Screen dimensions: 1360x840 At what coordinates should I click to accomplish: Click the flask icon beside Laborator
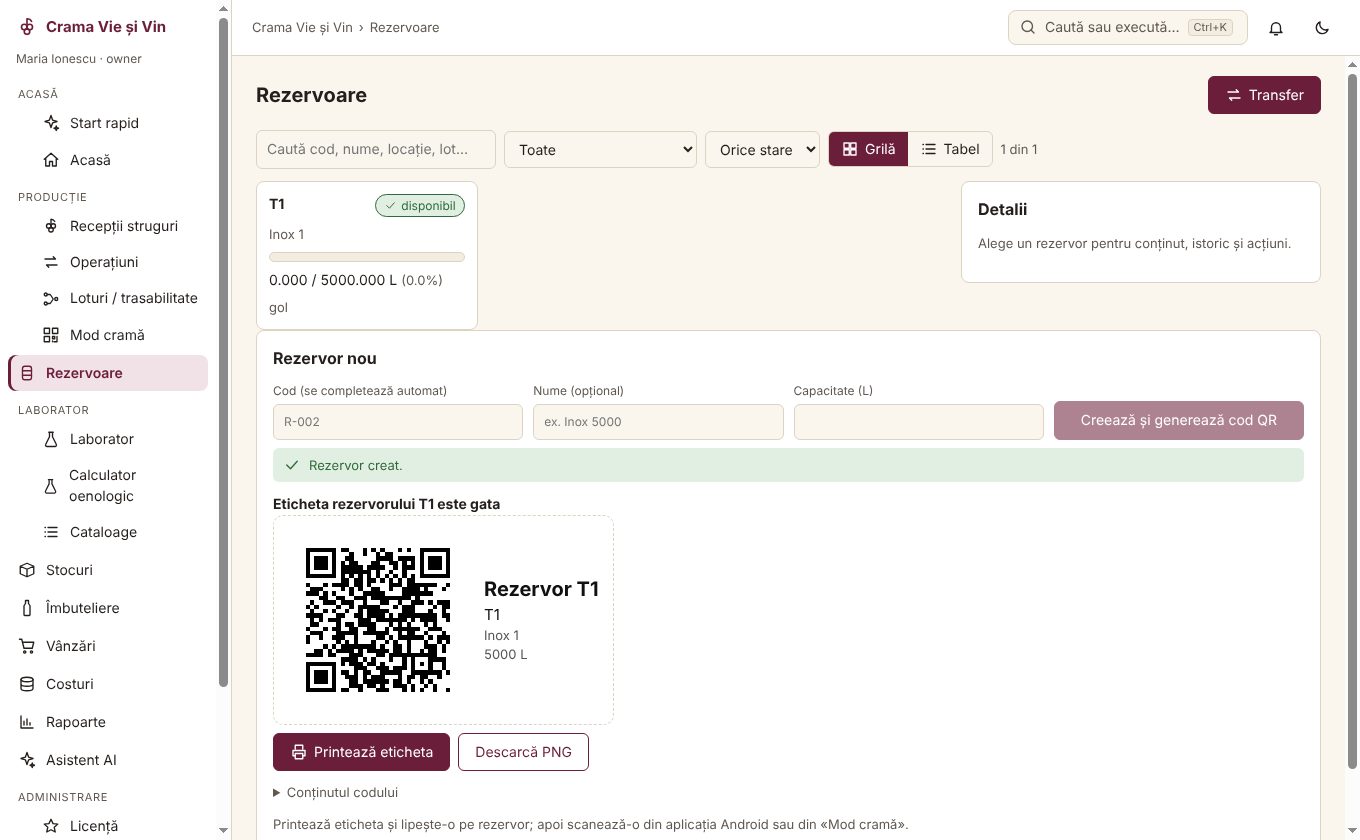tap(51, 439)
